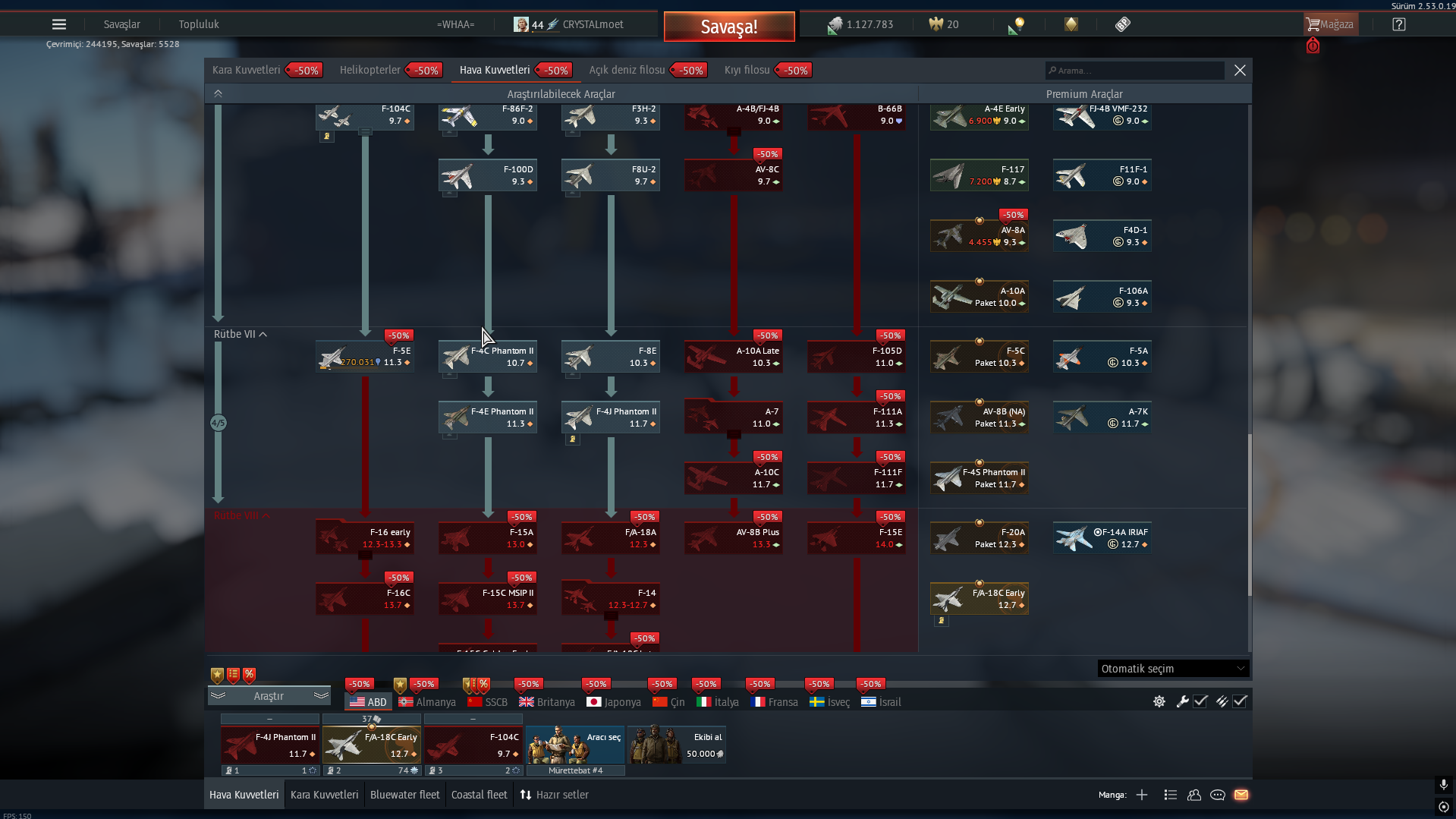Open the hamburger main menu
Viewport: 1456px width, 819px height.
(59, 24)
